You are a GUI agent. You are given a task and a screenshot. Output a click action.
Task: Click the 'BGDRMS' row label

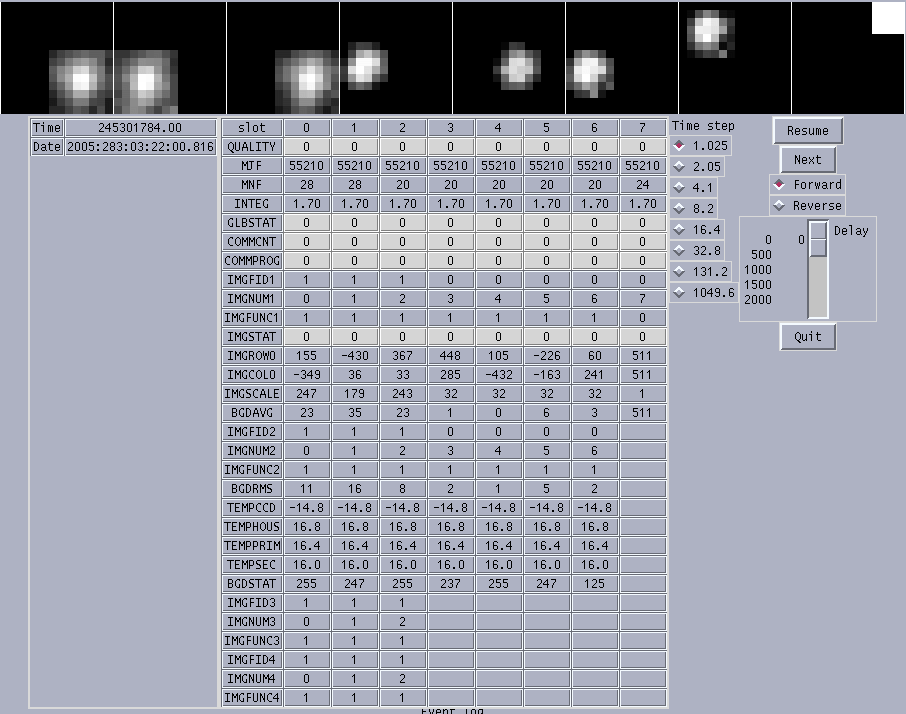[x=252, y=489]
